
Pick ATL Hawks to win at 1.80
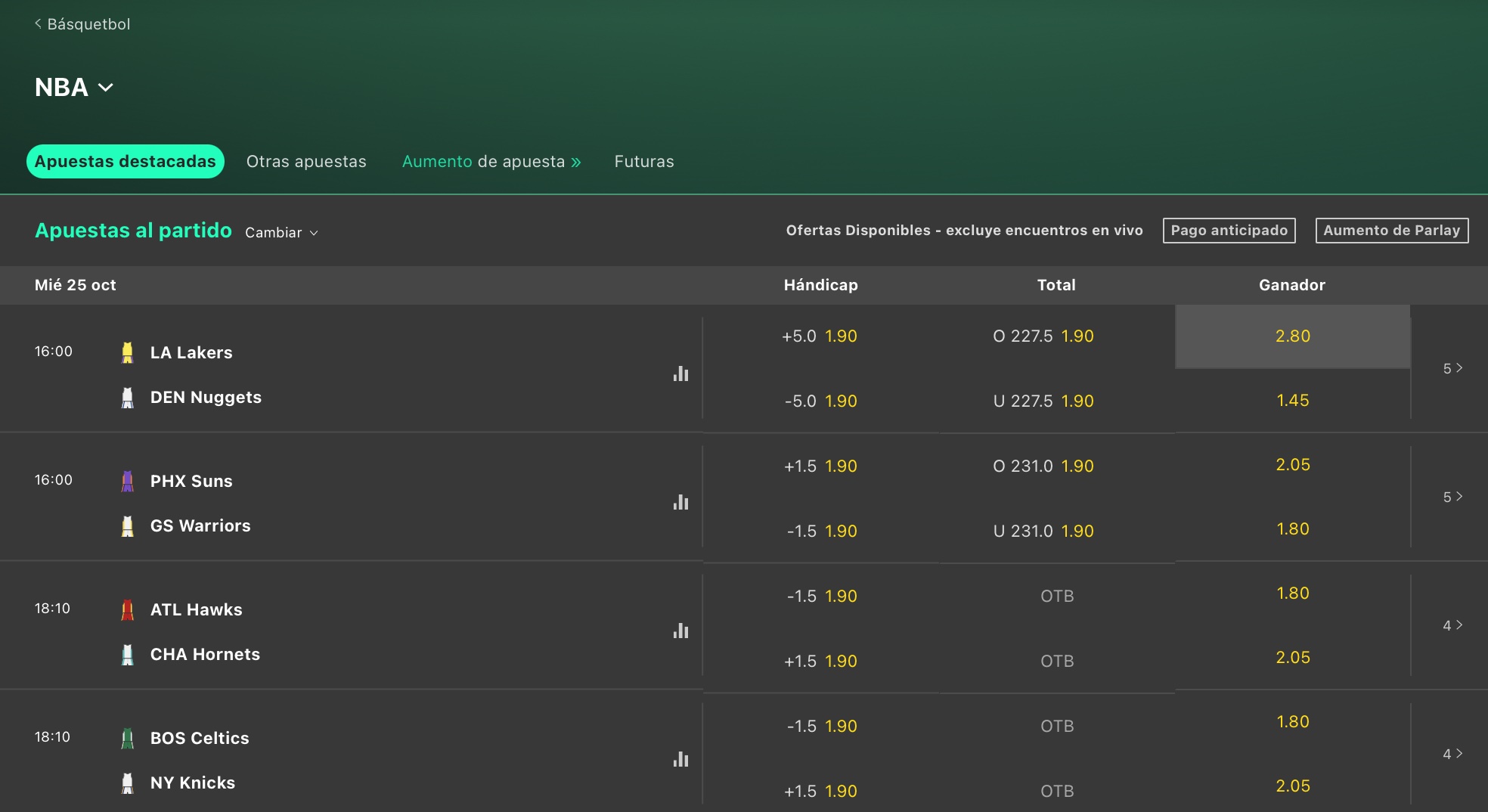point(1293,594)
